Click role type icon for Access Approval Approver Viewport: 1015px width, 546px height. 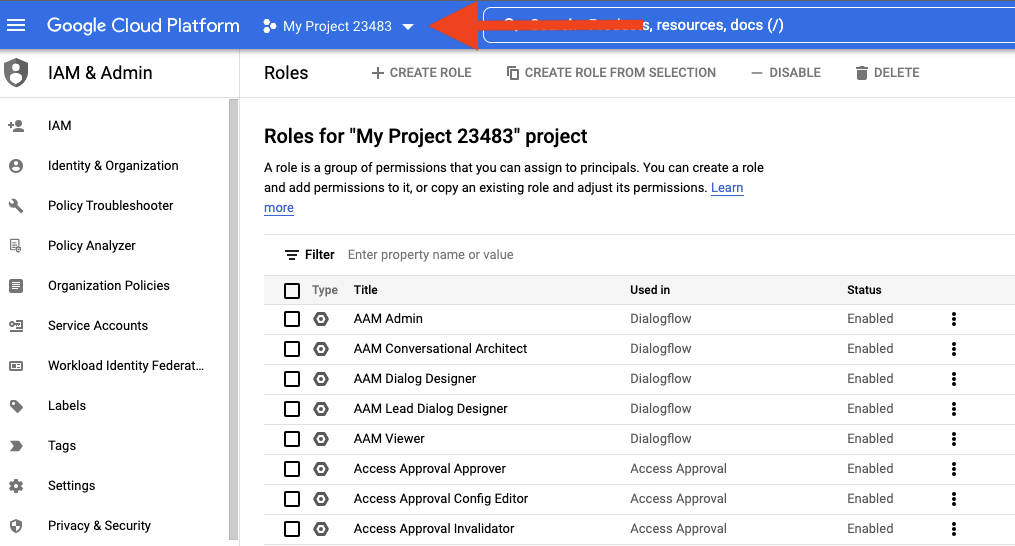tap(321, 469)
